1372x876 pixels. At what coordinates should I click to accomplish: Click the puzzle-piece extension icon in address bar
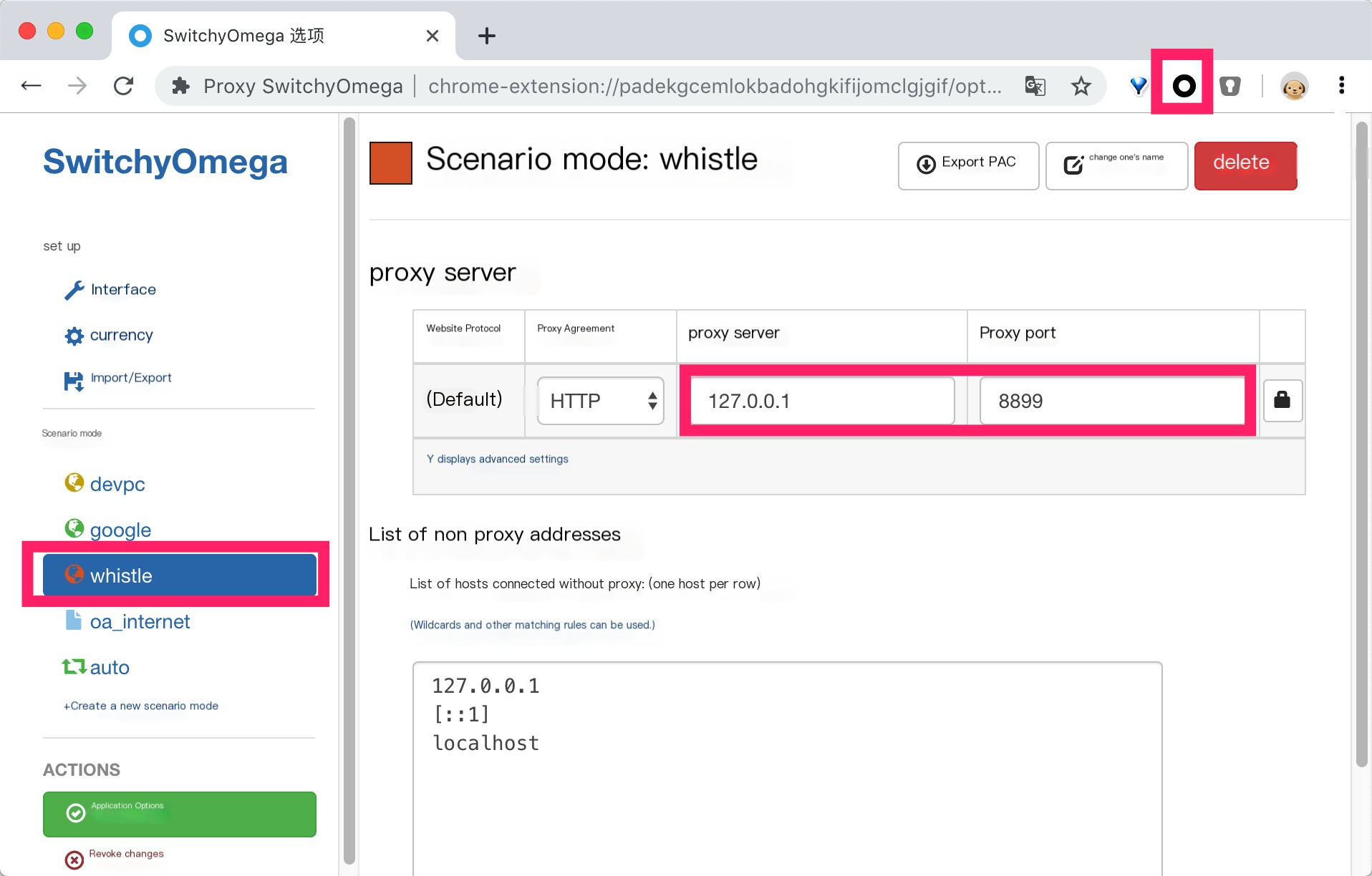click(181, 86)
